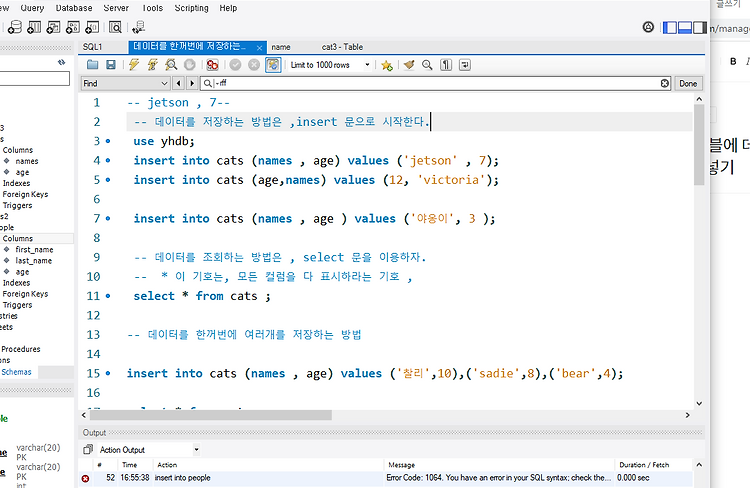Image resolution: width=750 pixels, height=488 pixels.
Task: Click Done to close find bar
Action: (x=688, y=83)
